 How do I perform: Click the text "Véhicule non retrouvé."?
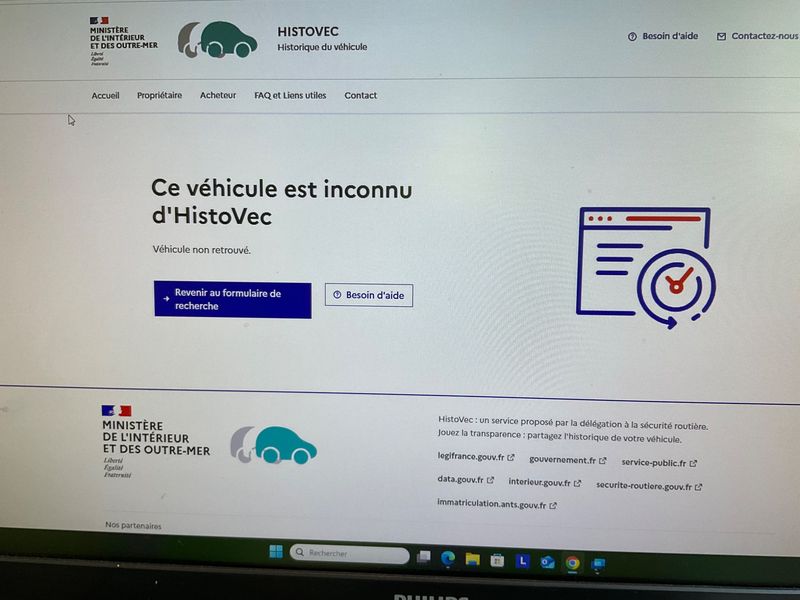[202, 250]
